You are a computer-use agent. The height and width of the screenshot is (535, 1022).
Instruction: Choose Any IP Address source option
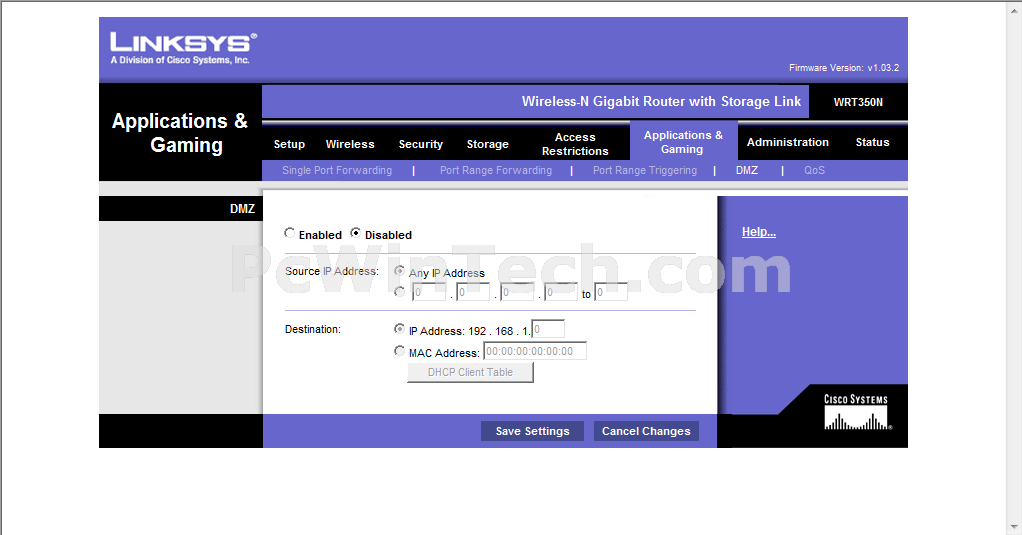point(400,270)
